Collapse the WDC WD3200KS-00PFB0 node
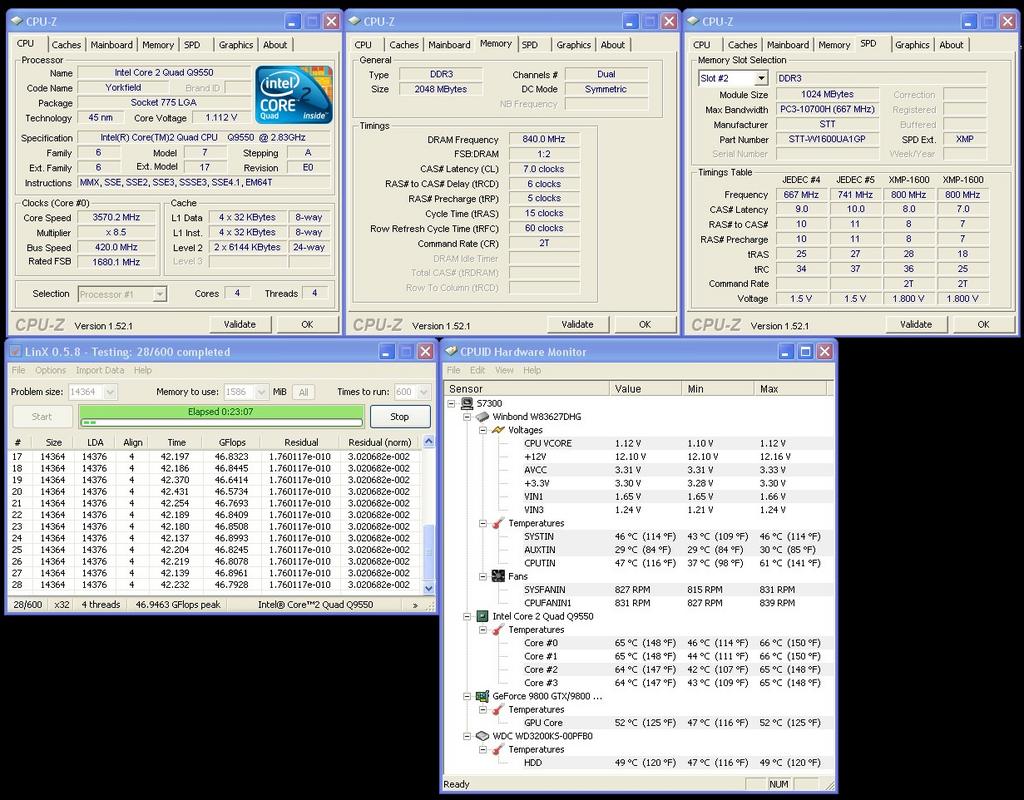Screen dimensions: 1024x800 click(x=467, y=736)
